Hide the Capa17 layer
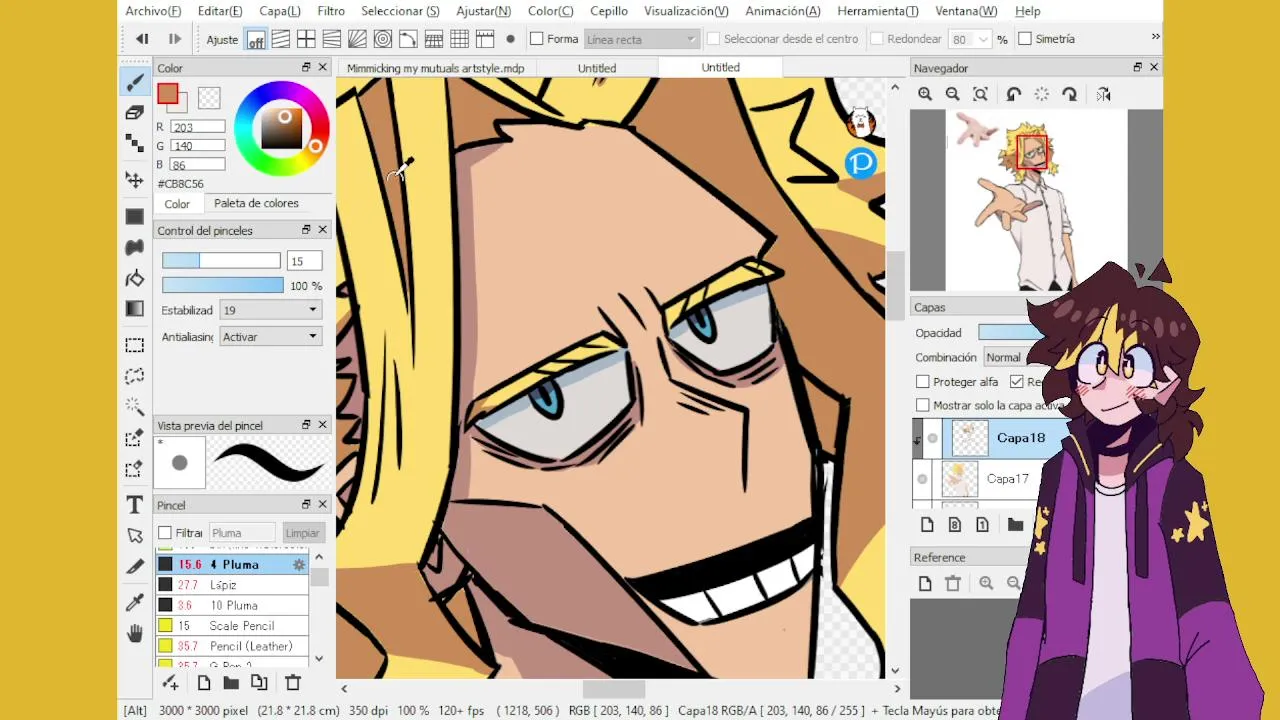This screenshot has width=1280, height=720. (922, 479)
